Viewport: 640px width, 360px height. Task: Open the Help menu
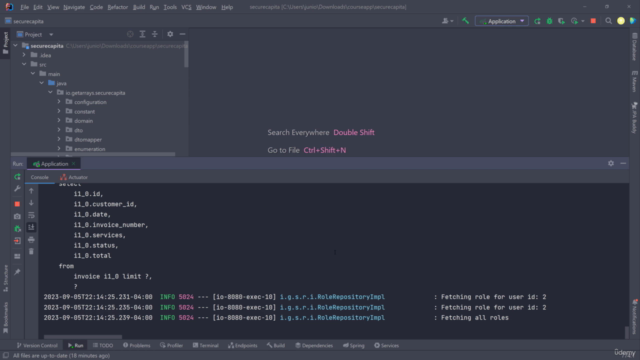pos(227,7)
